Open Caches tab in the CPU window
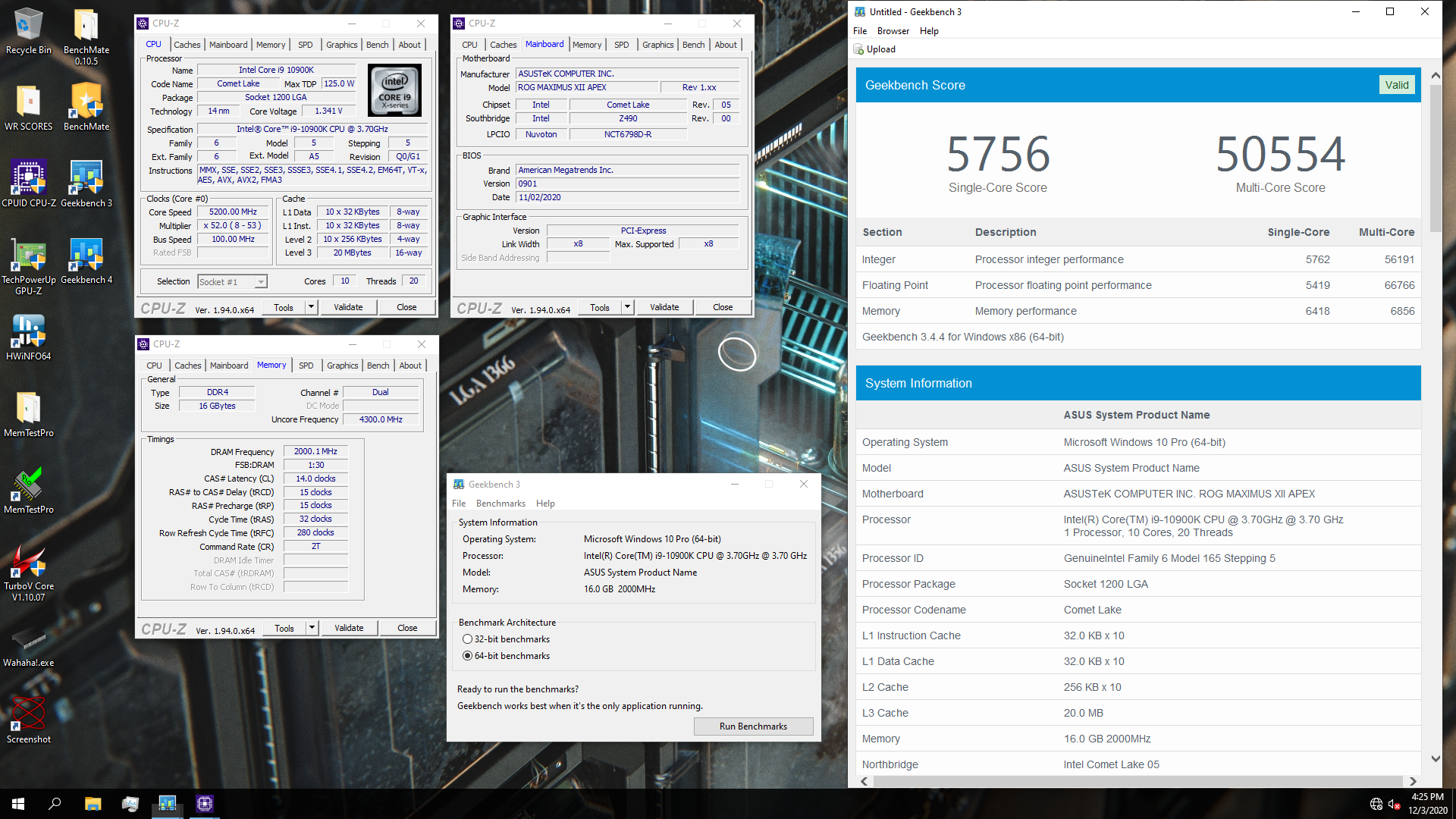The width and height of the screenshot is (1456, 819). point(187,45)
